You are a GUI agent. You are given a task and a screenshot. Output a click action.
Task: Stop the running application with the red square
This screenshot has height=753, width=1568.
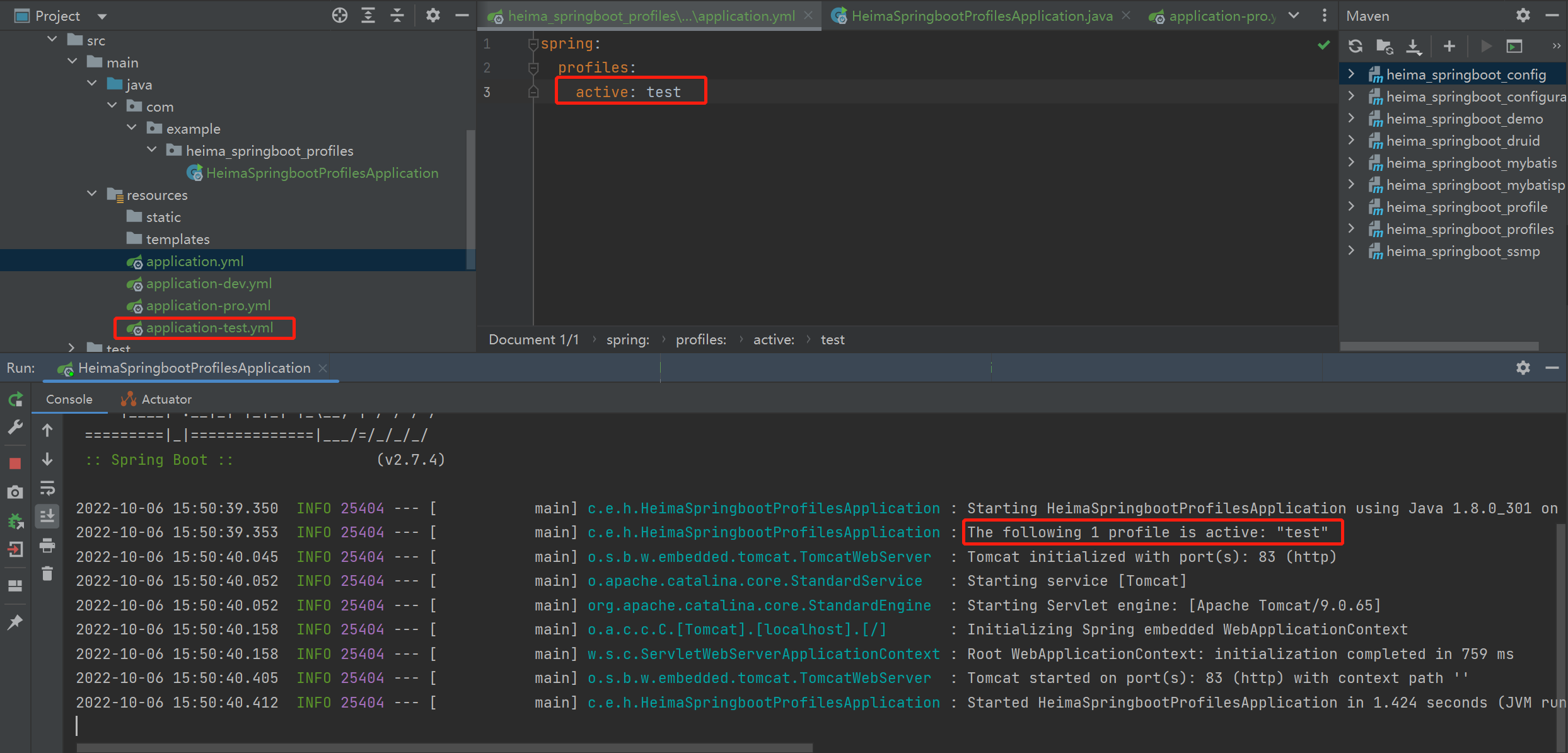point(16,464)
